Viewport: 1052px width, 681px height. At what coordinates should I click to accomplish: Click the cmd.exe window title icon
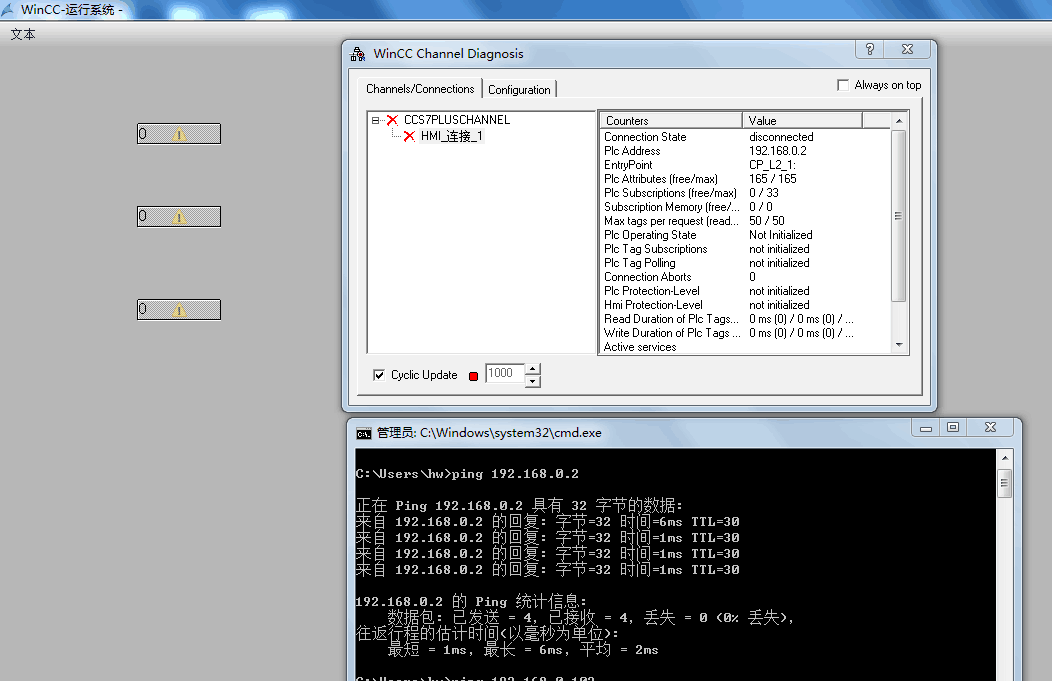click(364, 433)
